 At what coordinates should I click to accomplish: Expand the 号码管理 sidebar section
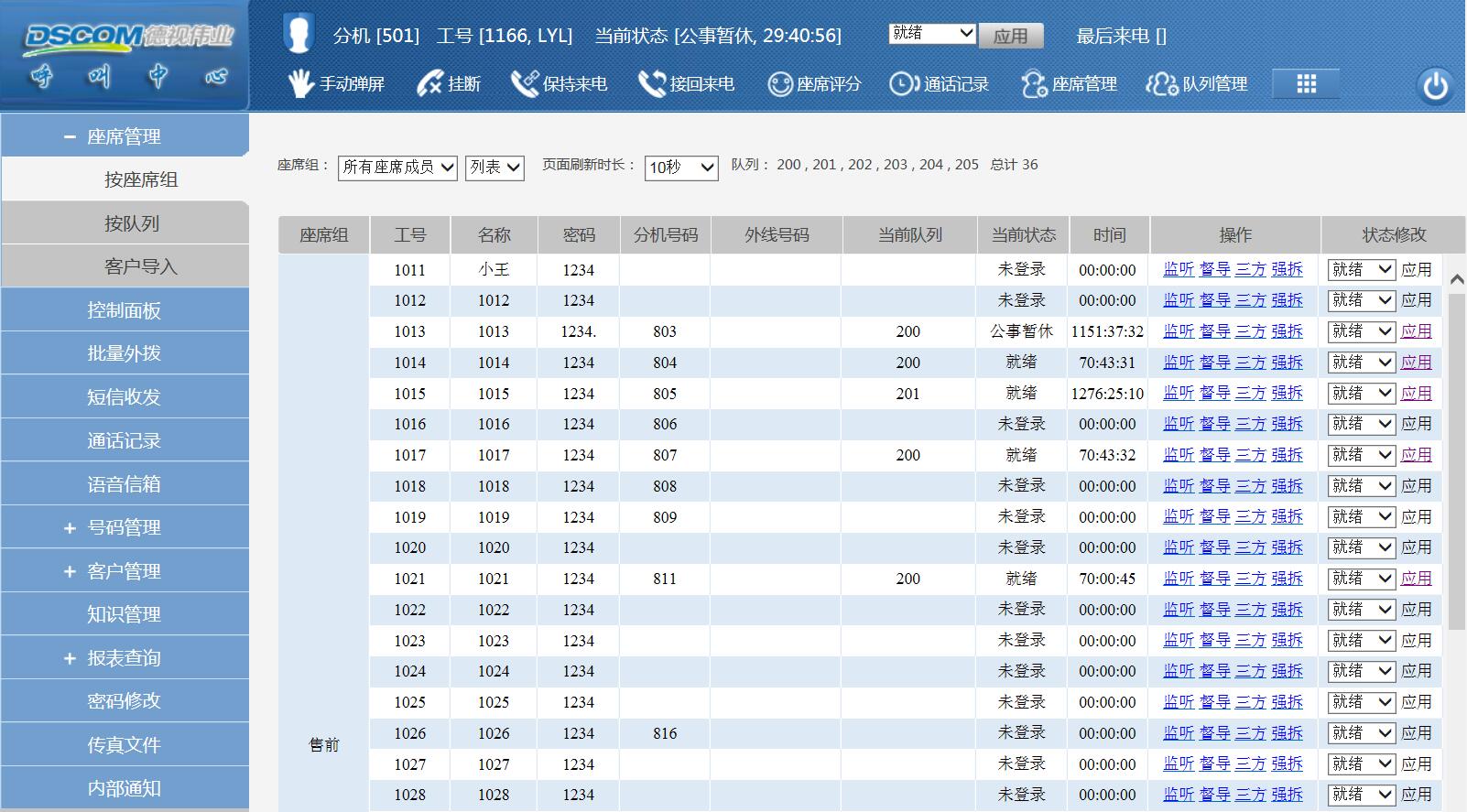coord(70,528)
